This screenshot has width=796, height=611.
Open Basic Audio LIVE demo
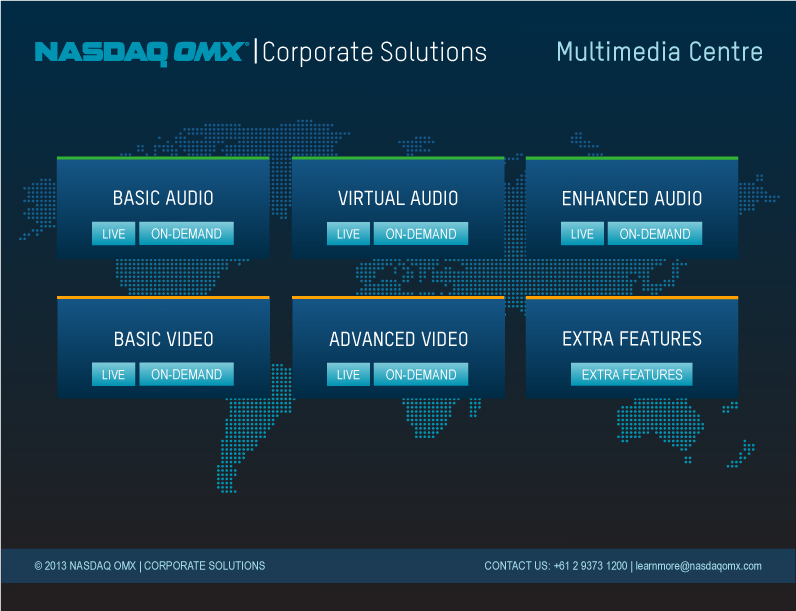pyautogui.click(x=113, y=233)
